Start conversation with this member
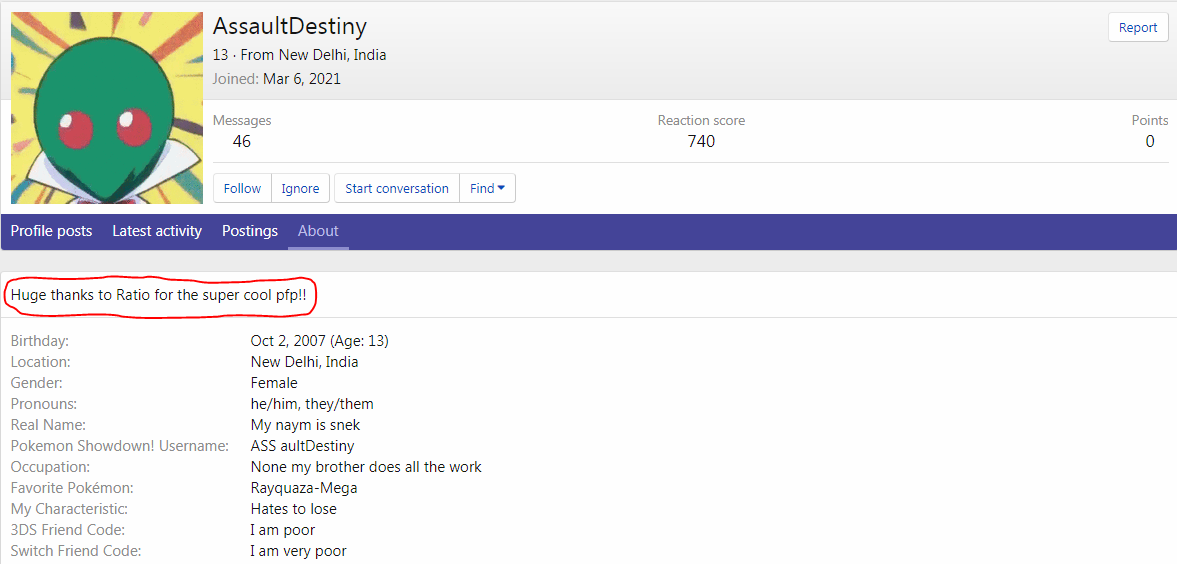The height and width of the screenshot is (564, 1177). 397,188
